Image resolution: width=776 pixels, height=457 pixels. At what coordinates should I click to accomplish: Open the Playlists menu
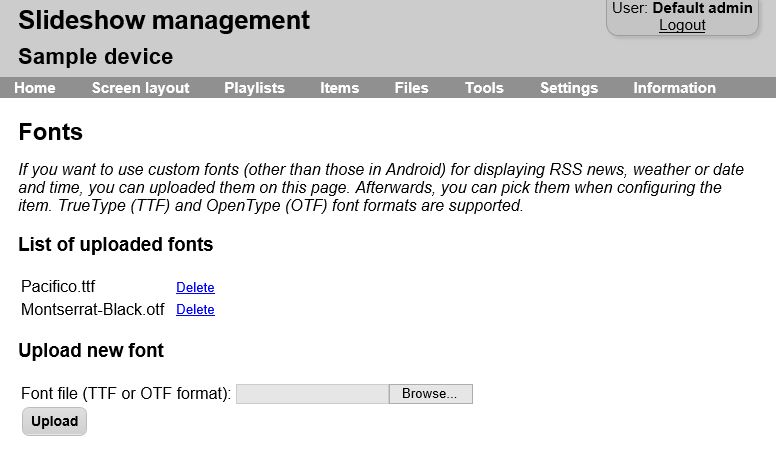tap(254, 88)
